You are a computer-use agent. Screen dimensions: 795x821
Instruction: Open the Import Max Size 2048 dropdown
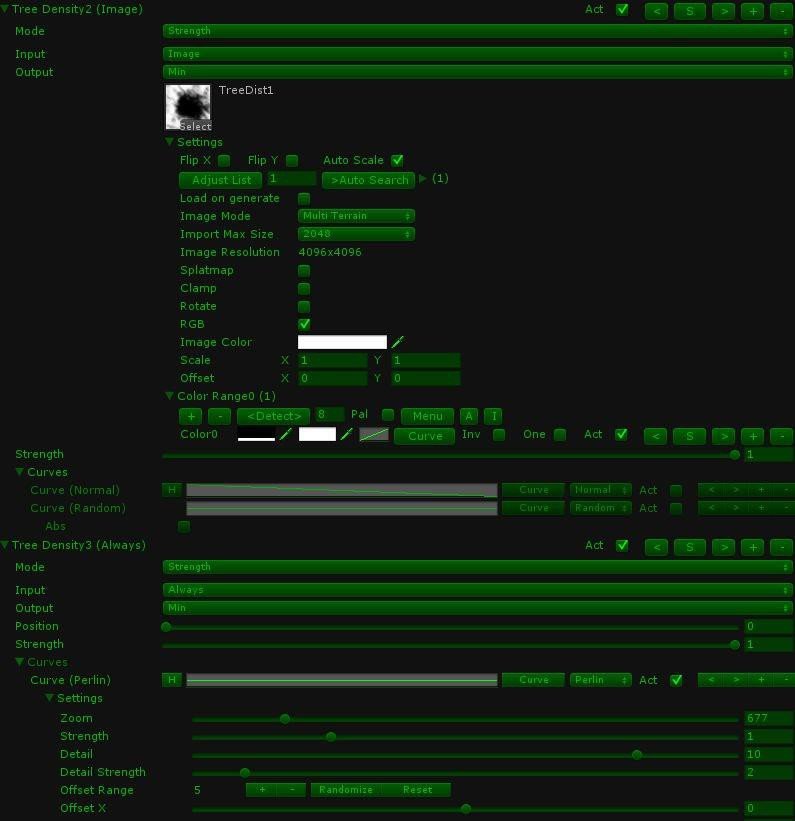pyautogui.click(x=356, y=234)
